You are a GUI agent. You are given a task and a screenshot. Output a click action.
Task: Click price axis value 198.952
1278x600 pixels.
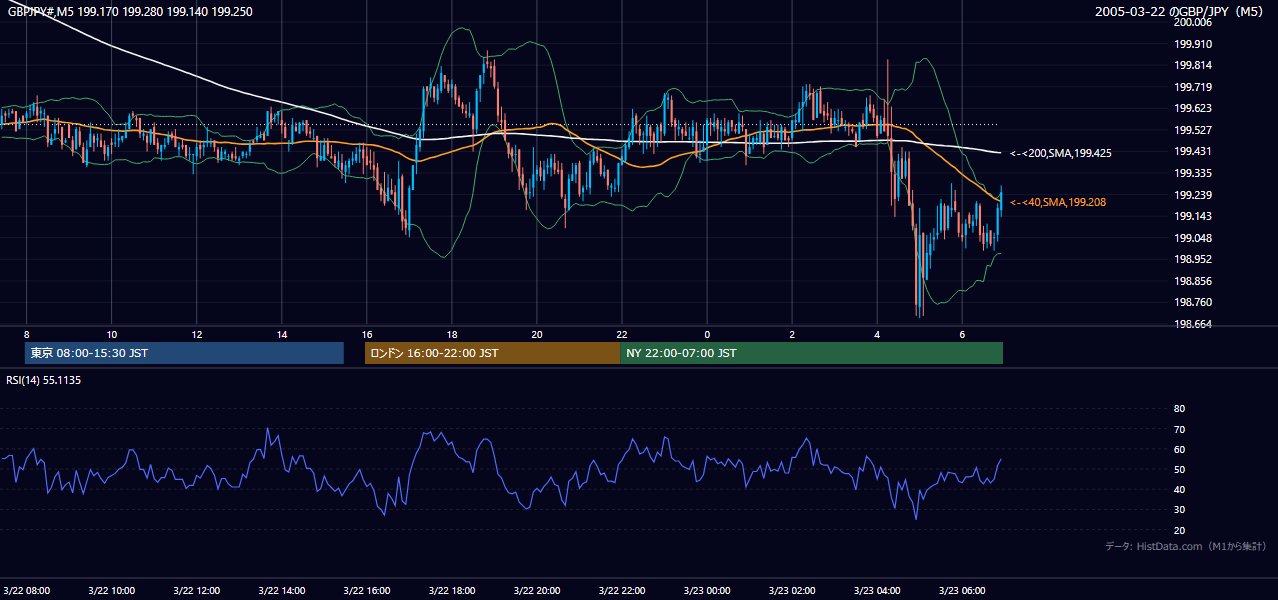pos(1193,259)
